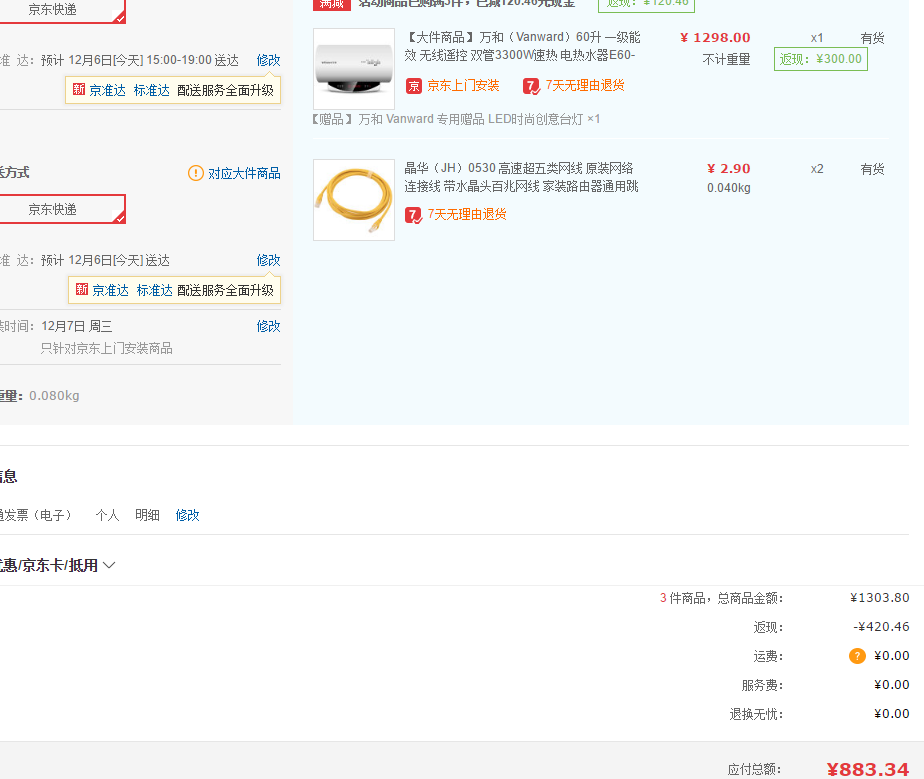Click the 0.040kg weight of the cable
924x779 pixels.
[728, 188]
